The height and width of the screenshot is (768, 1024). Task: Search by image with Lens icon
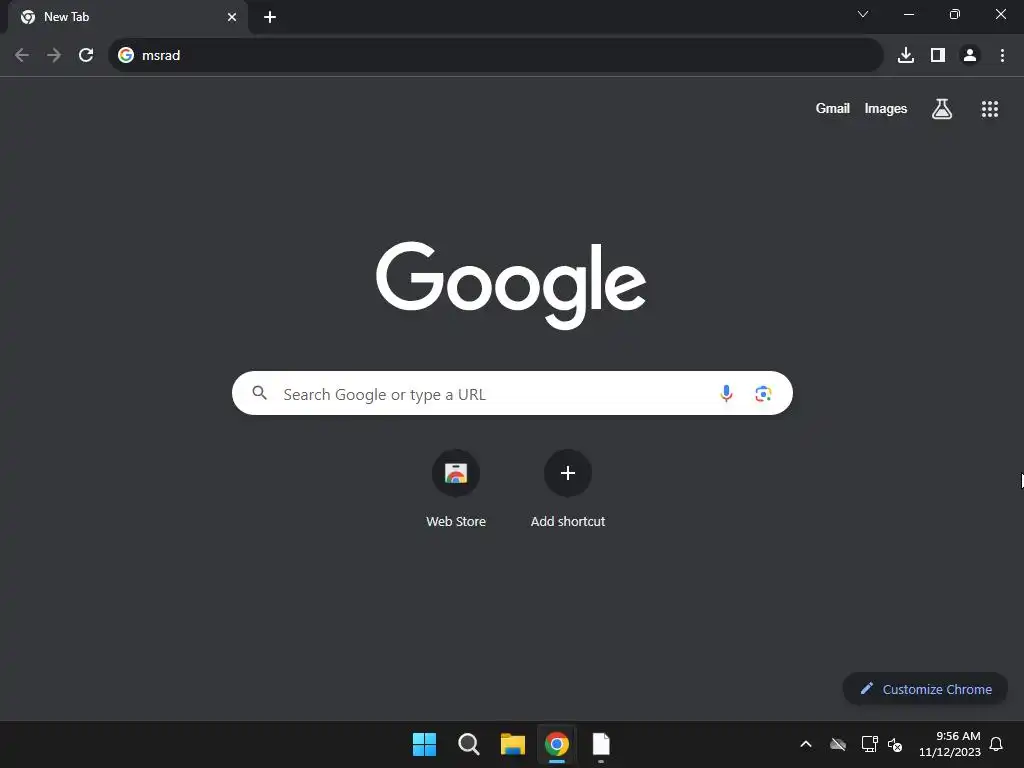(x=763, y=394)
